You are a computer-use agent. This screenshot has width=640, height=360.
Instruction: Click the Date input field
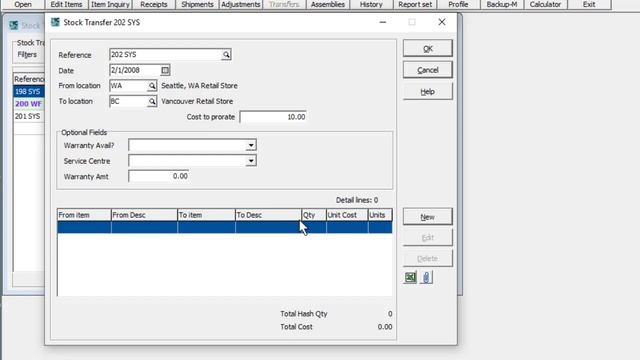click(x=135, y=70)
